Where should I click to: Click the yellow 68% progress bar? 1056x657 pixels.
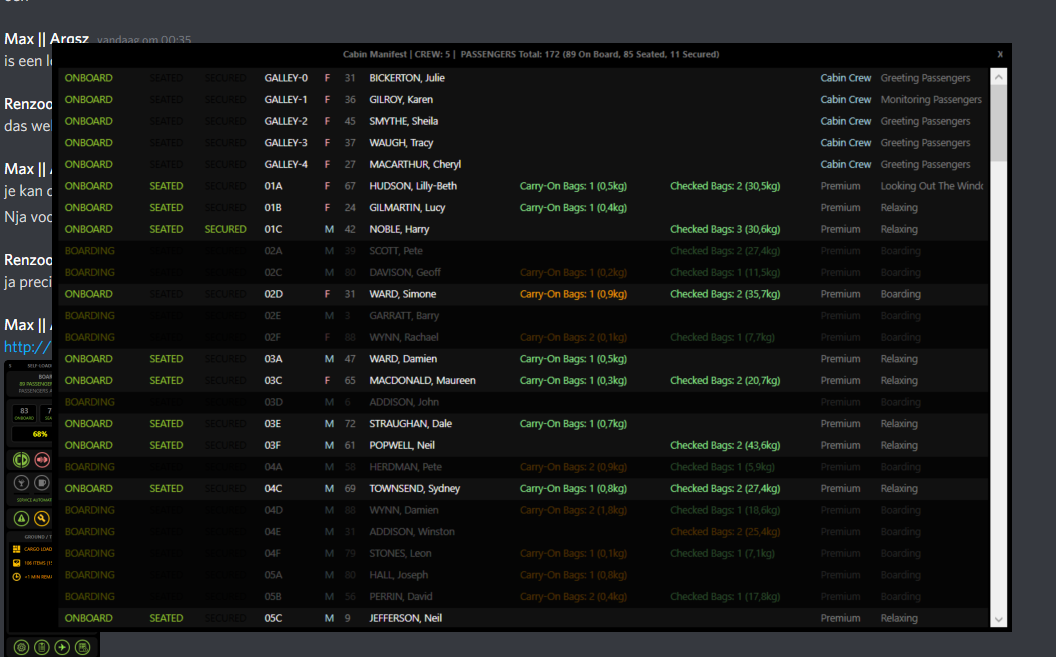(40, 434)
